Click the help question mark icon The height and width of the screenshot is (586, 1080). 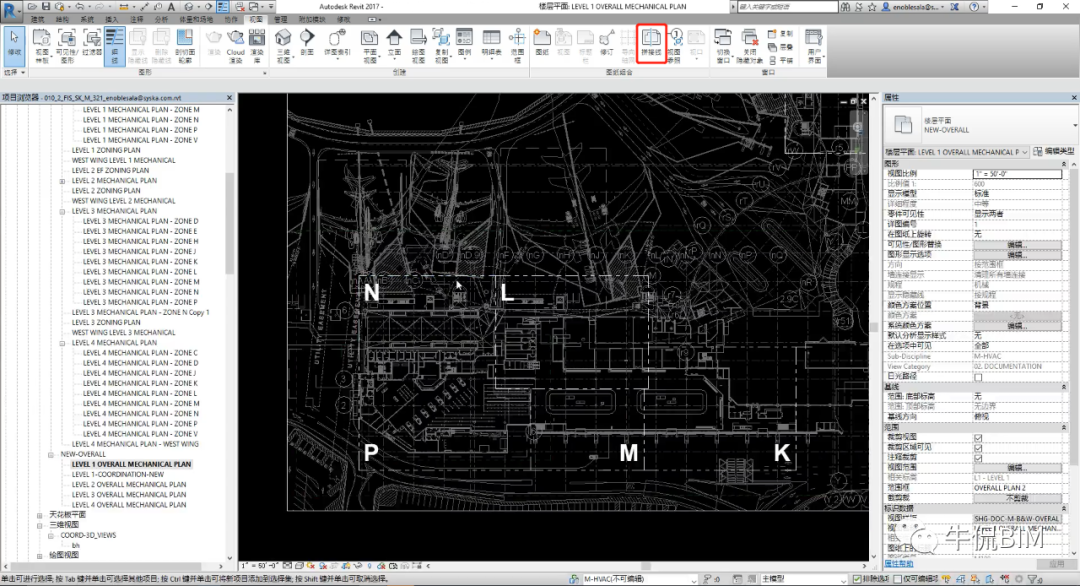tap(974, 6)
